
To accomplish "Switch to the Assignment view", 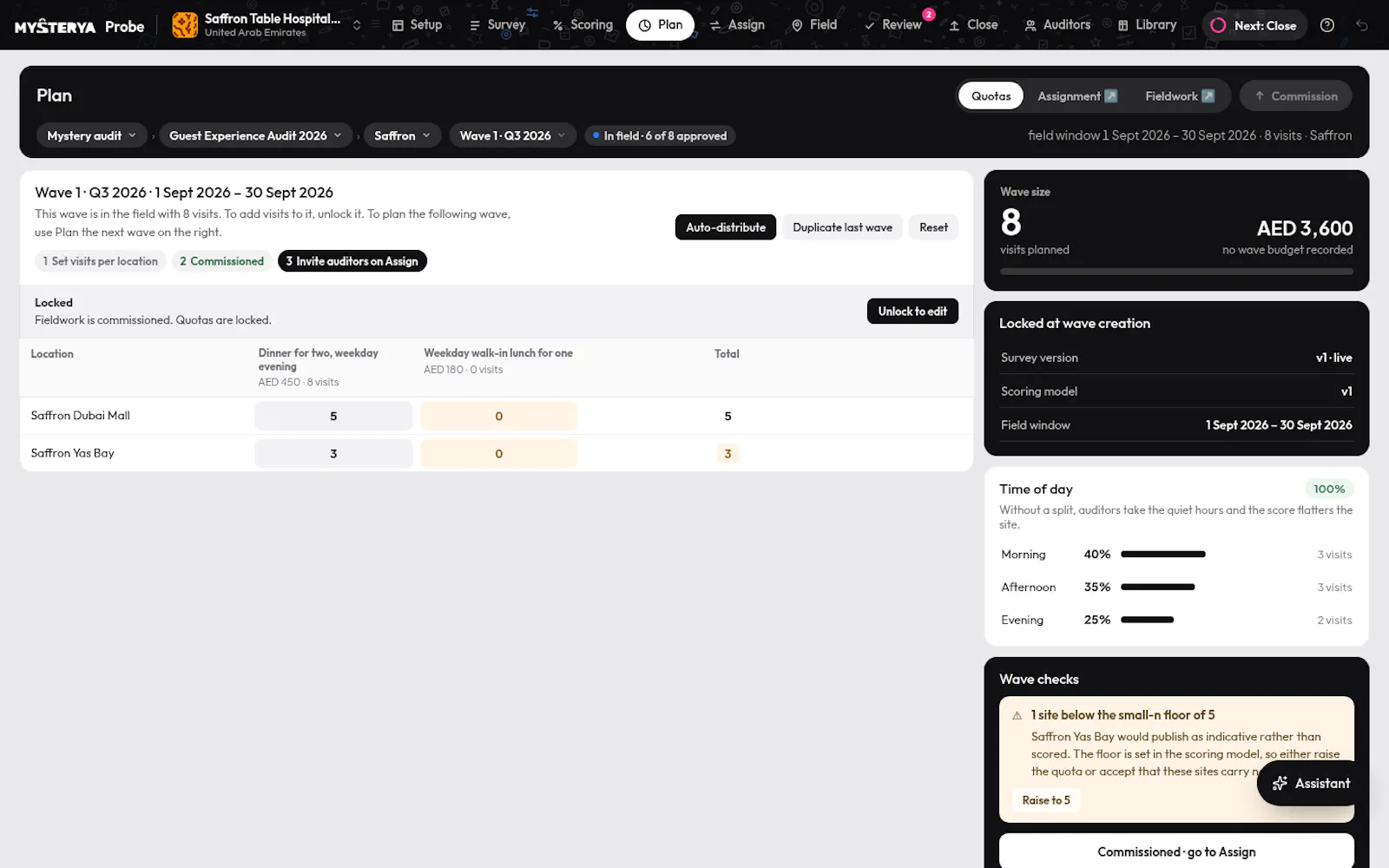I will [1077, 96].
